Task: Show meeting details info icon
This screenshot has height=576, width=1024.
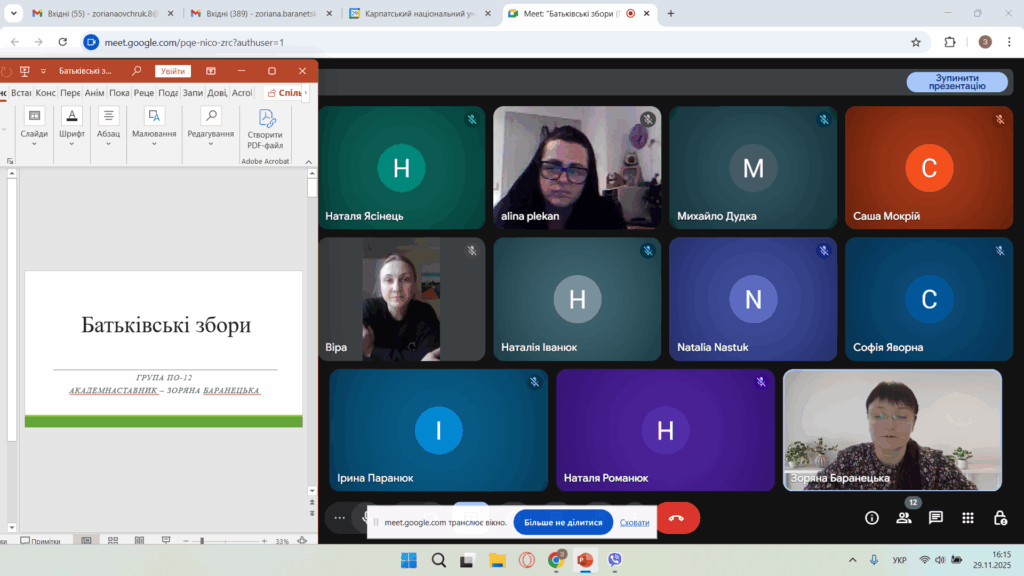Action: pyautogui.click(x=872, y=518)
